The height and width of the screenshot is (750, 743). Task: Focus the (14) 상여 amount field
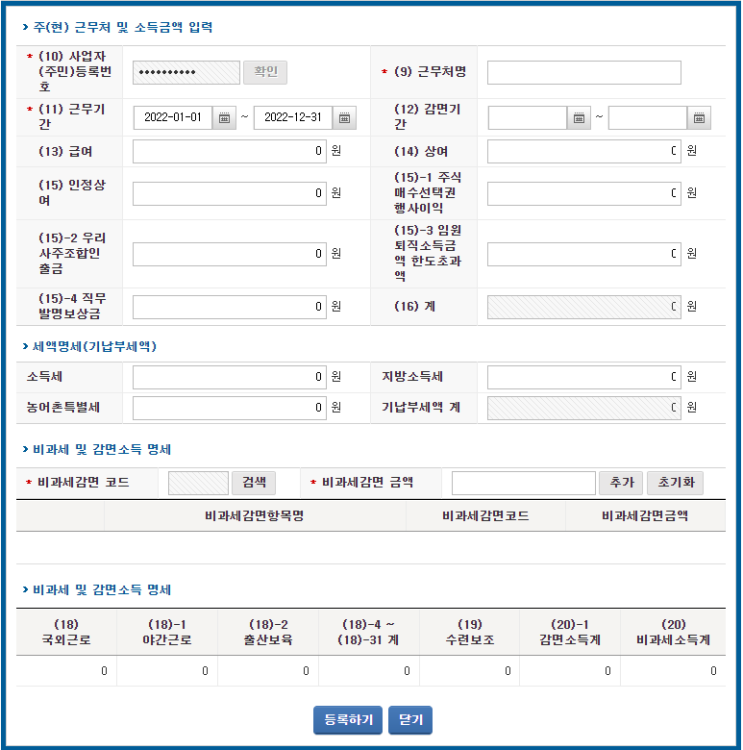click(584, 151)
